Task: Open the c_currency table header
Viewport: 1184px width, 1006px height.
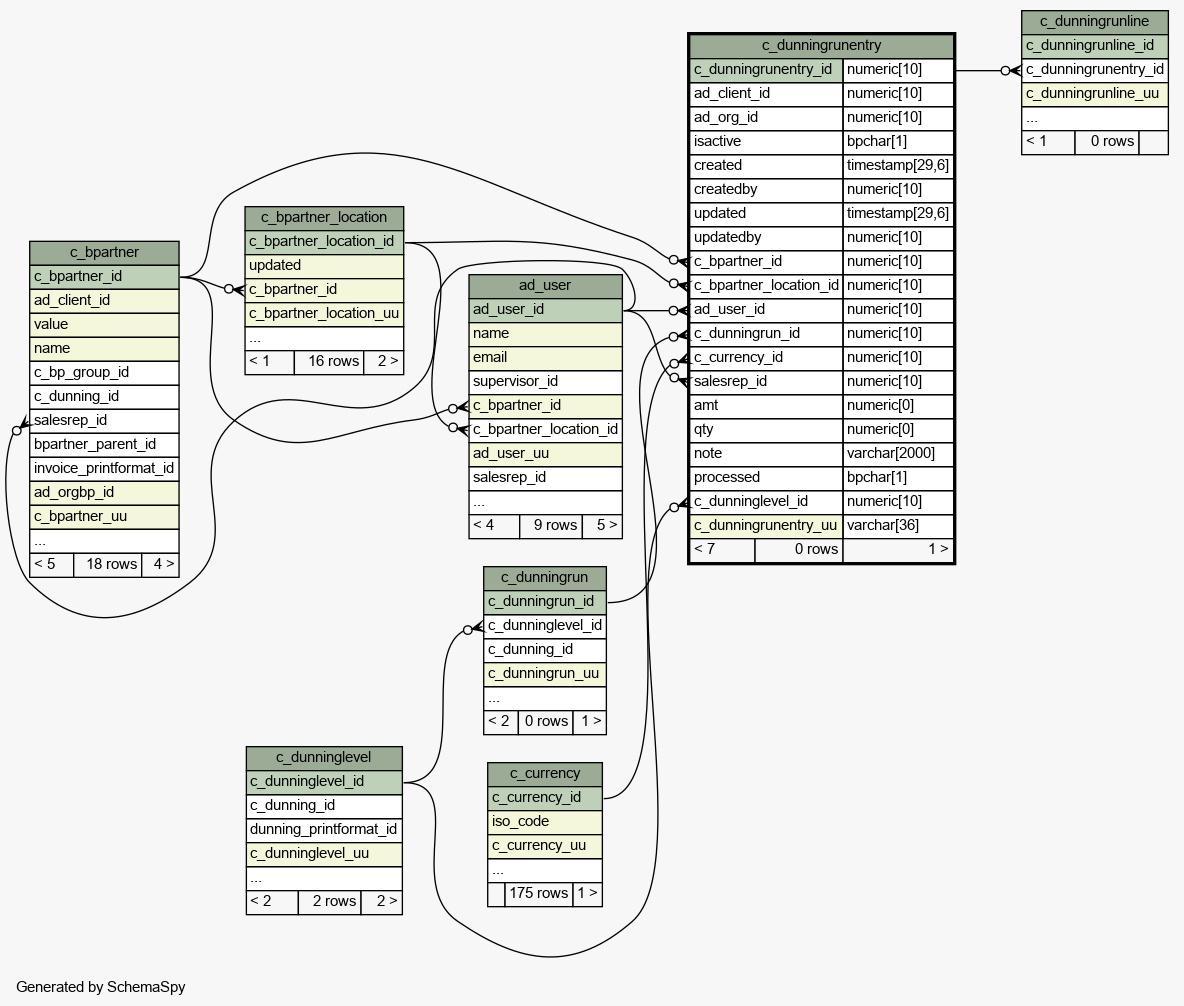Action: [x=544, y=774]
